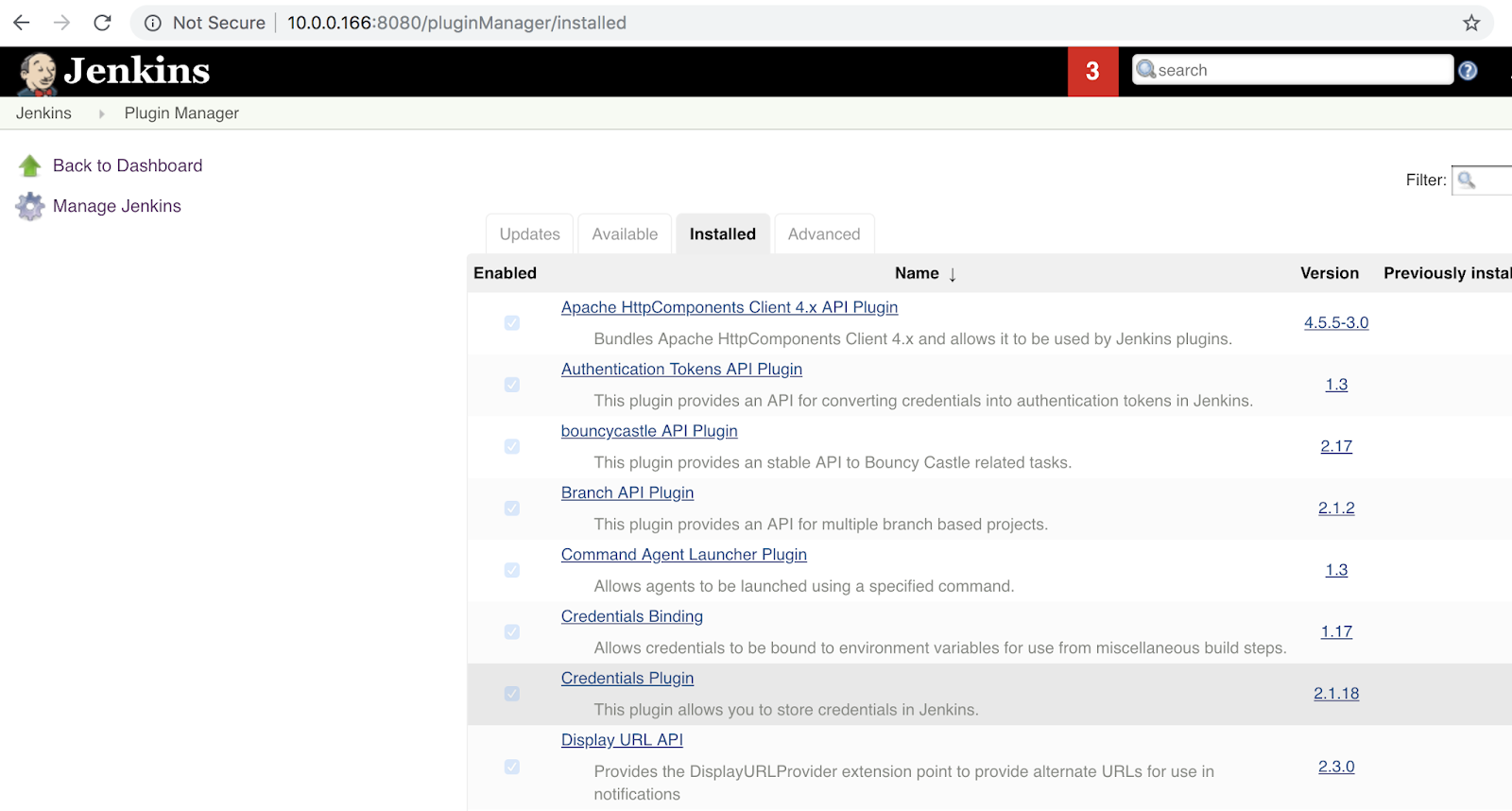The width and height of the screenshot is (1512, 811).
Task: Select the Installed tab
Action: (723, 234)
